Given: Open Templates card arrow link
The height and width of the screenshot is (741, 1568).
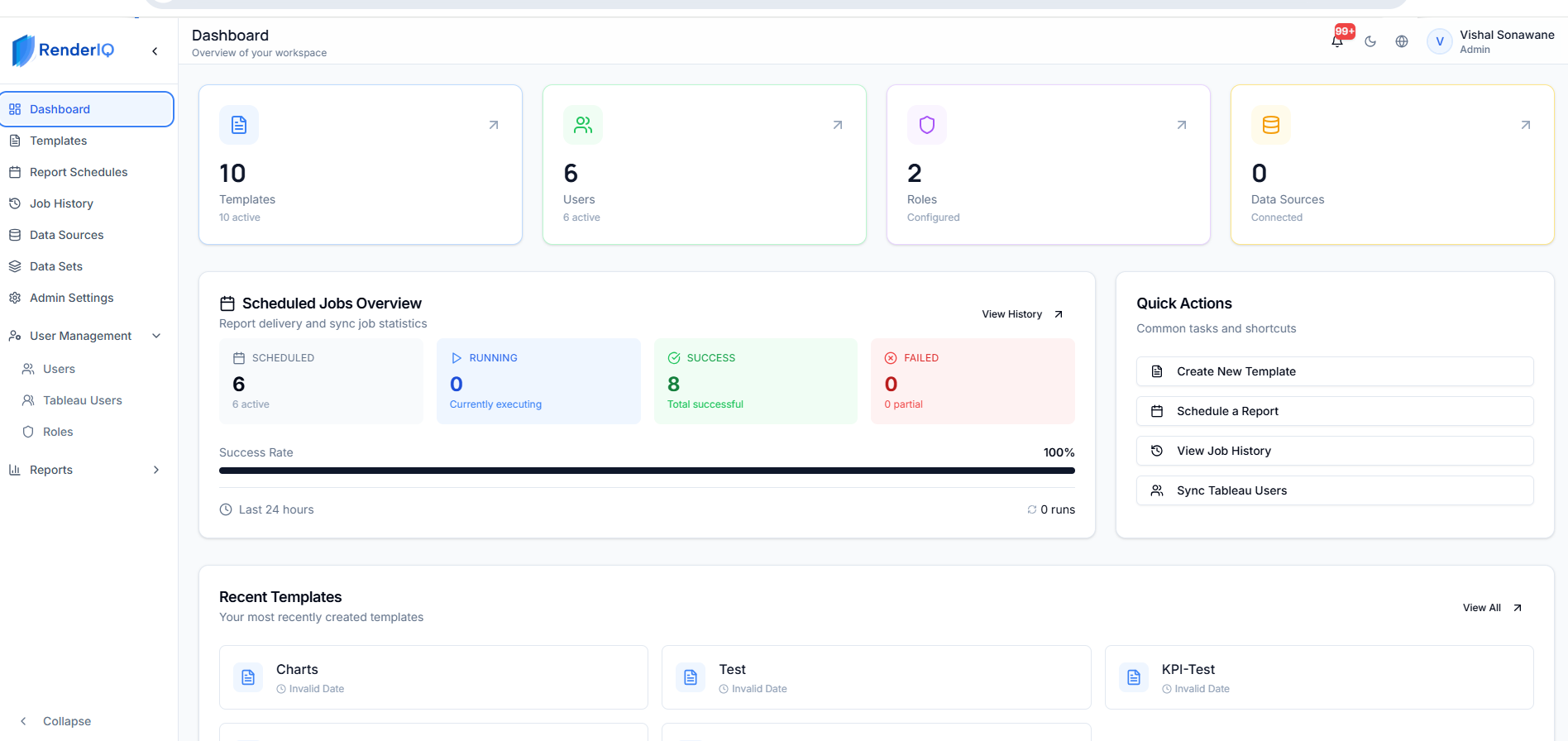Looking at the screenshot, I should click(x=494, y=125).
